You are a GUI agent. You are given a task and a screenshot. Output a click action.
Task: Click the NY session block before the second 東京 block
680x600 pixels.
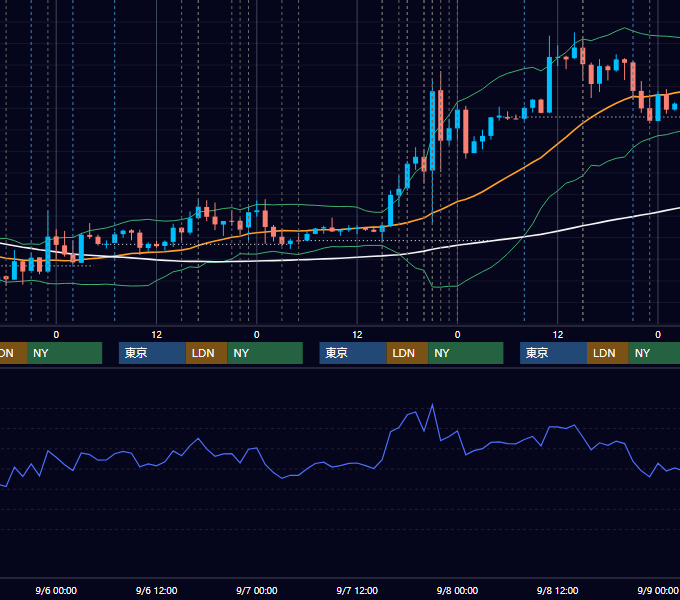click(265, 353)
